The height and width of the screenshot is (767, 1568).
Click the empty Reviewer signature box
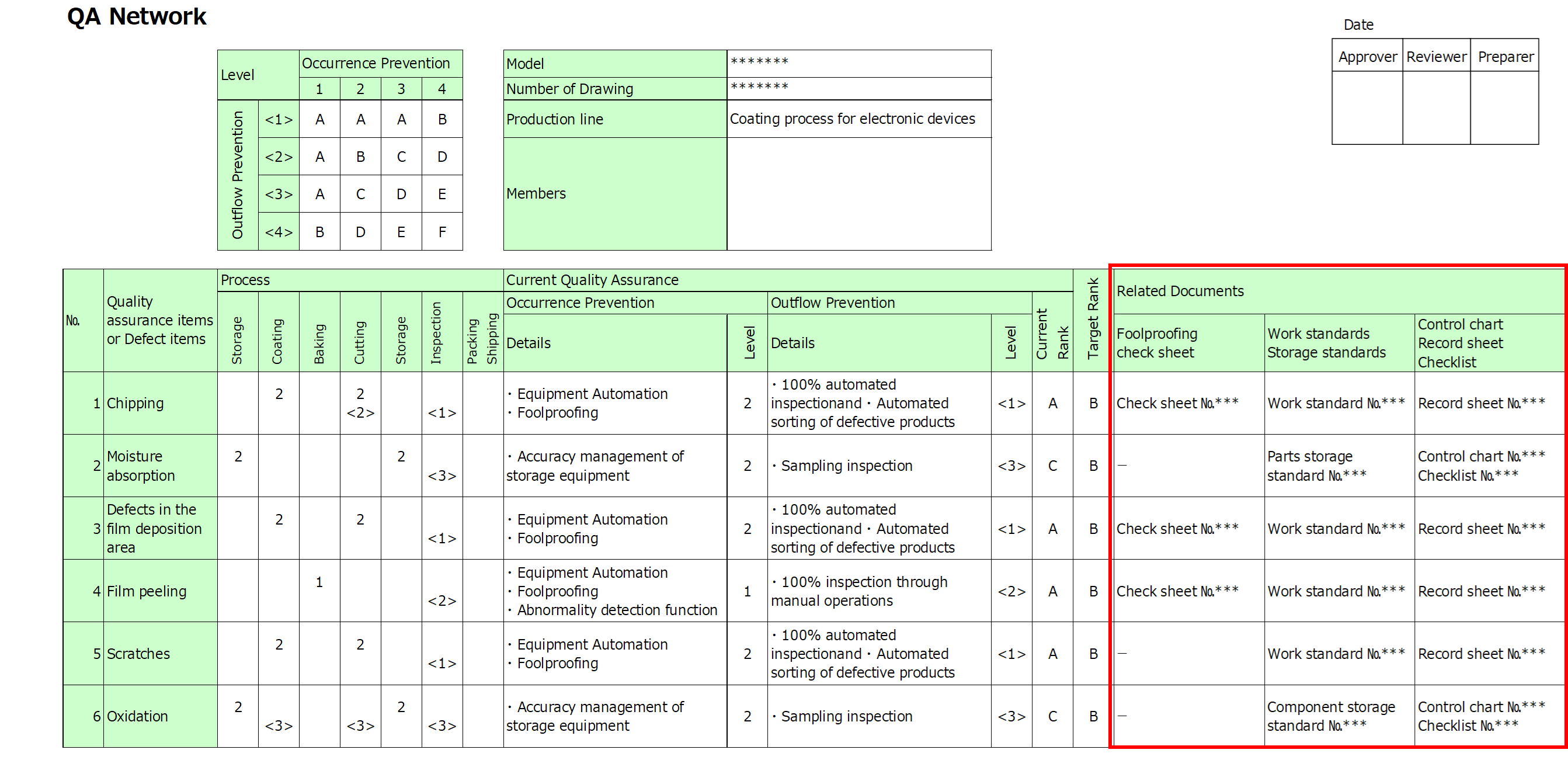pyautogui.click(x=1437, y=107)
